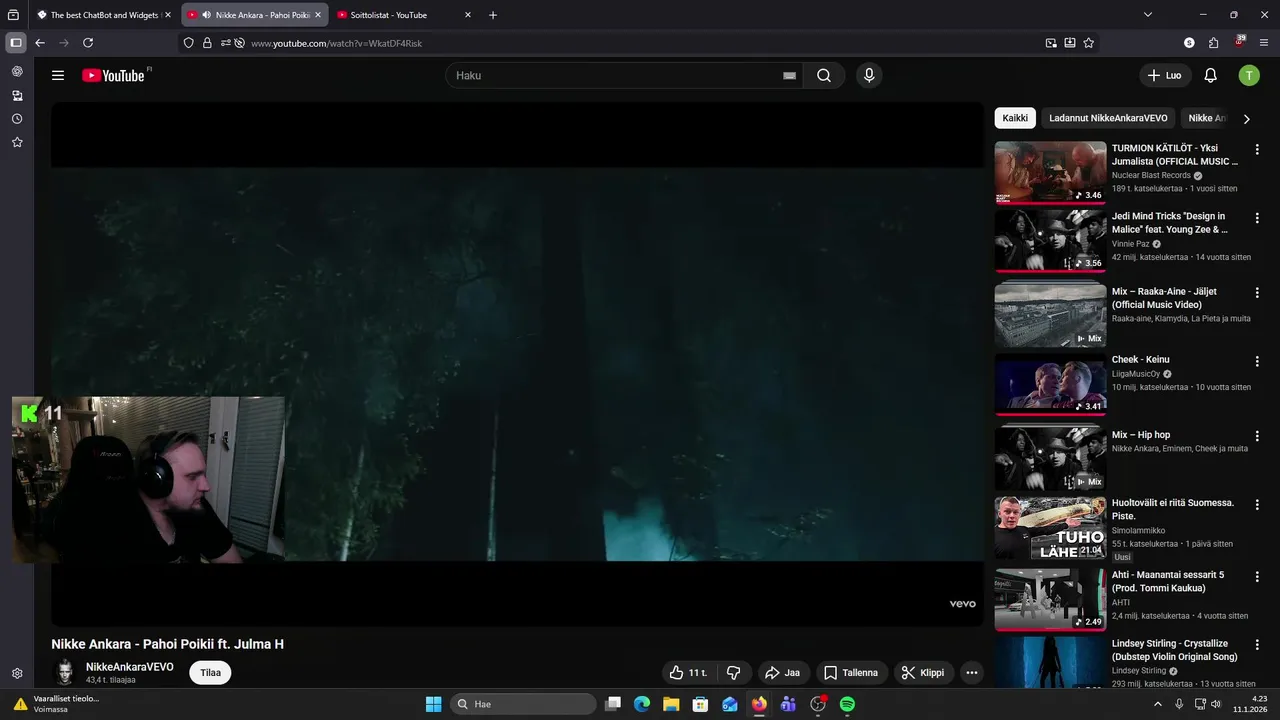Open the Windows Start menu

pyautogui.click(x=433, y=704)
